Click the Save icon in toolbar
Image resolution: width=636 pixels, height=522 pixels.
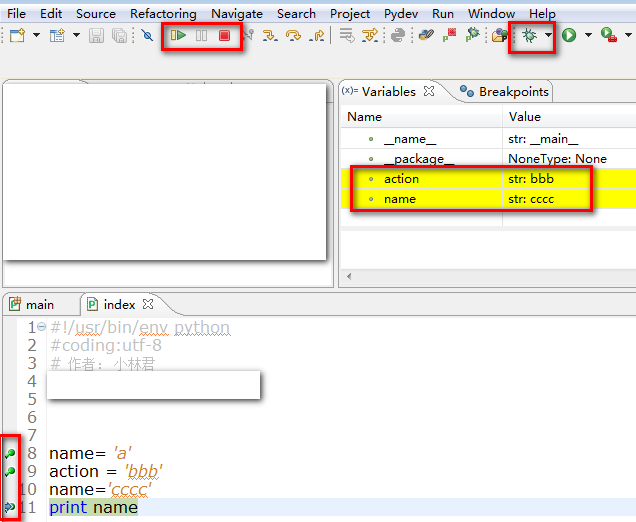[97, 35]
